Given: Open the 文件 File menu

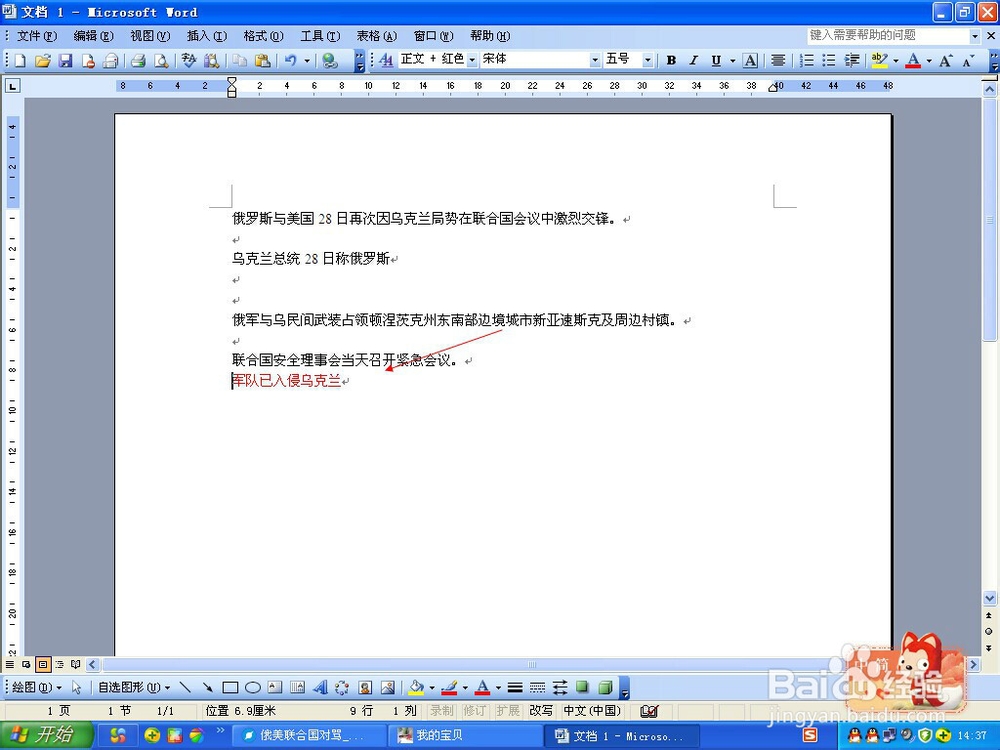Looking at the screenshot, I should click(36, 36).
